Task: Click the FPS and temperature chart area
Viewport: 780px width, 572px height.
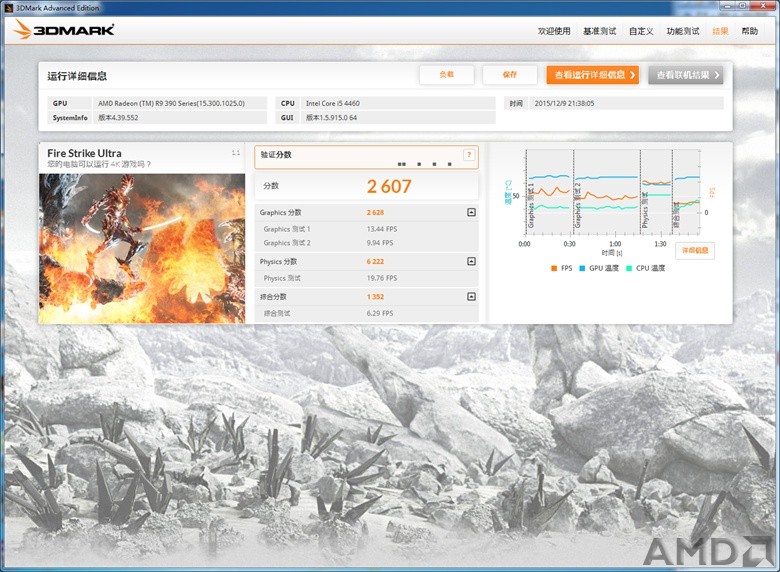Action: point(613,192)
